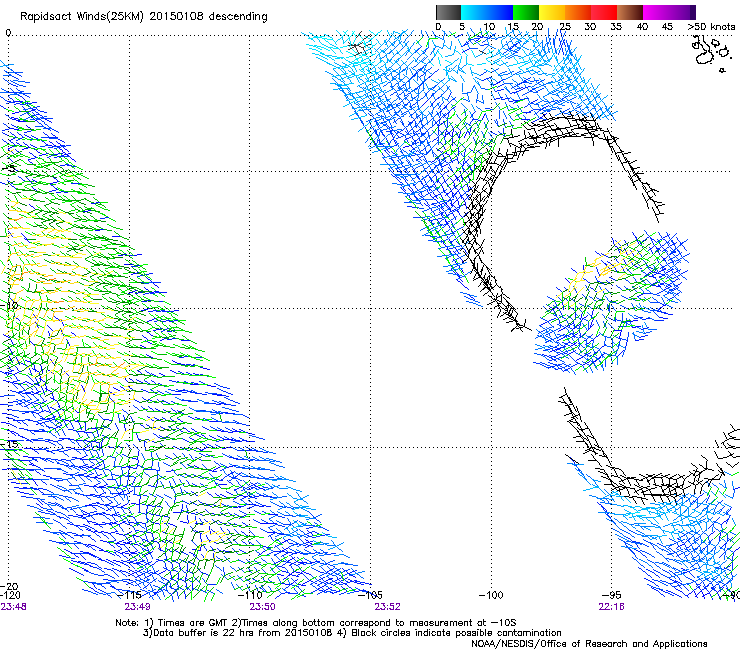740x650 pixels.
Task: Select the '40' legend scale label
Action: tap(642, 27)
